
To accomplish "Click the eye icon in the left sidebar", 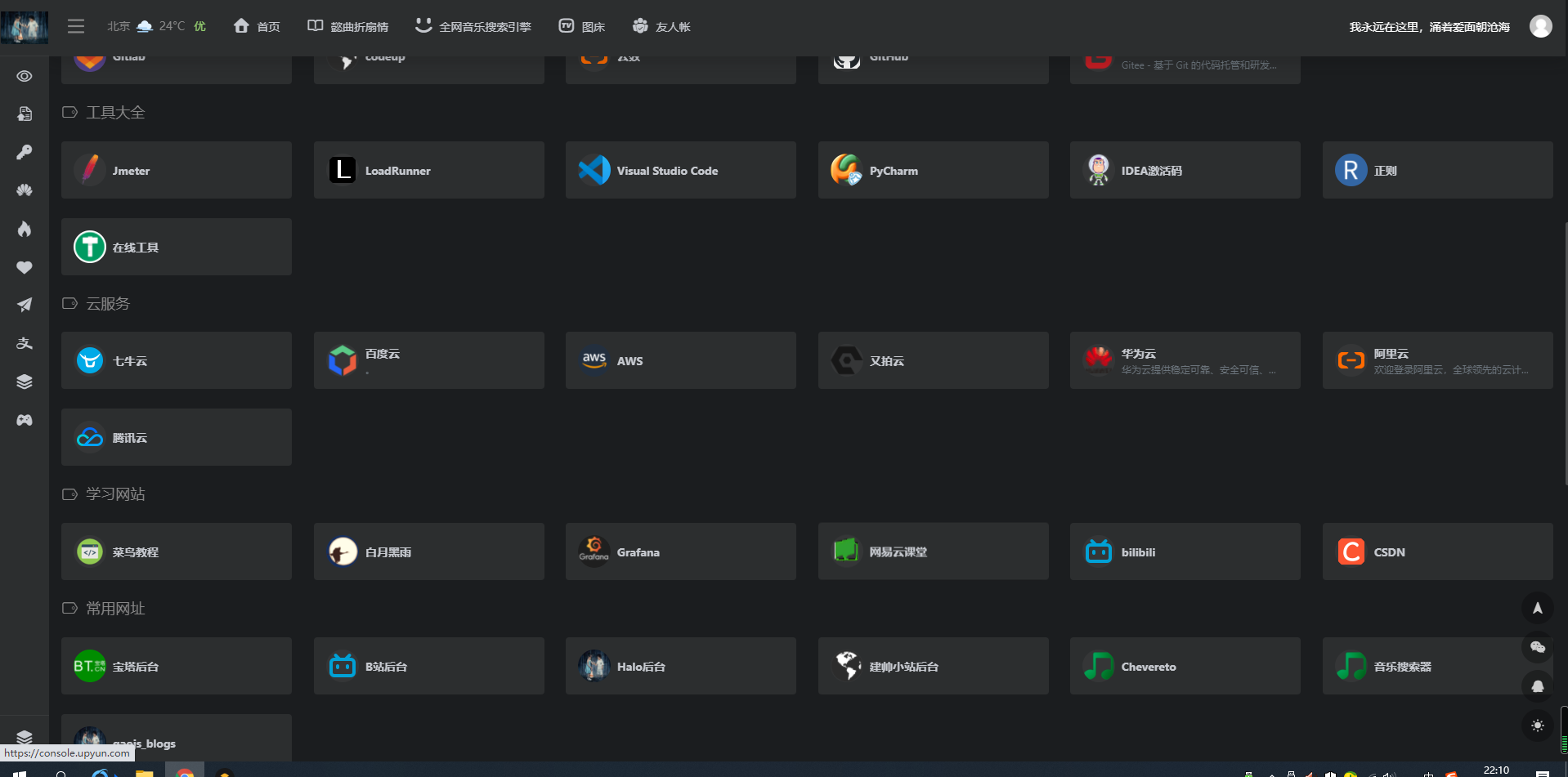I will [25, 76].
